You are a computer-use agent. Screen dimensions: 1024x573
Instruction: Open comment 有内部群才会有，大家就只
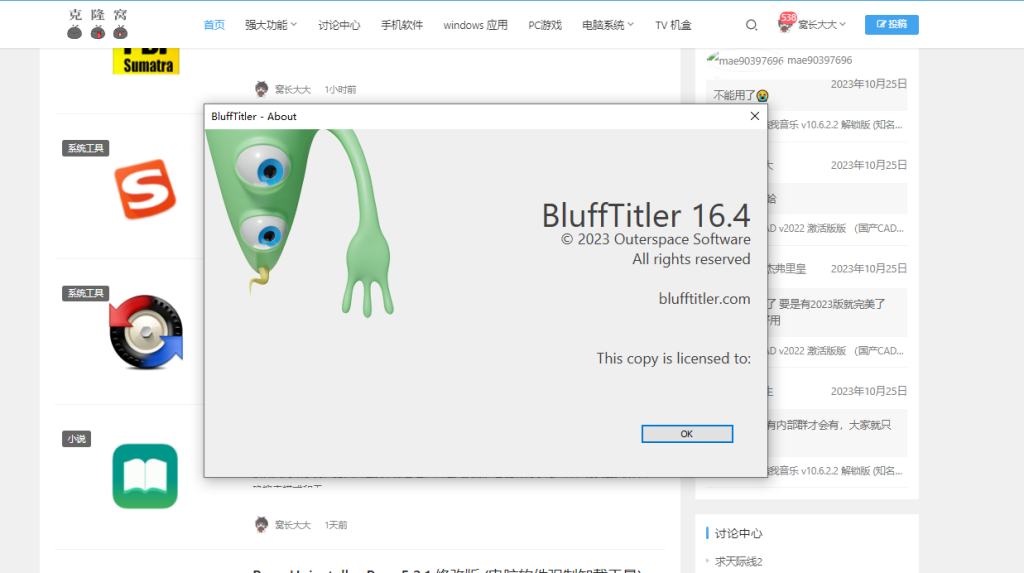click(829, 425)
